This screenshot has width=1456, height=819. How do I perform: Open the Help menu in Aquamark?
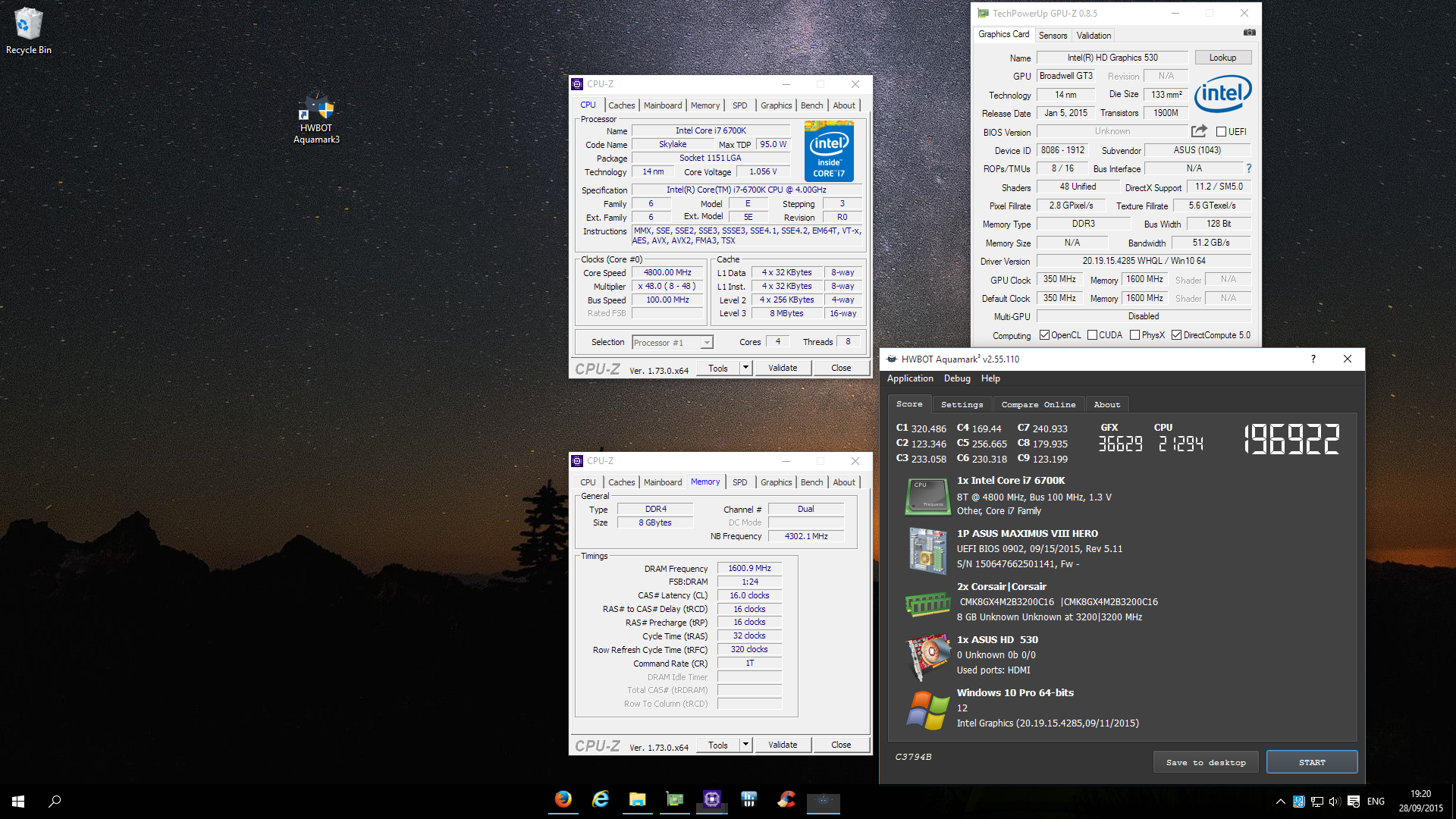click(x=990, y=378)
